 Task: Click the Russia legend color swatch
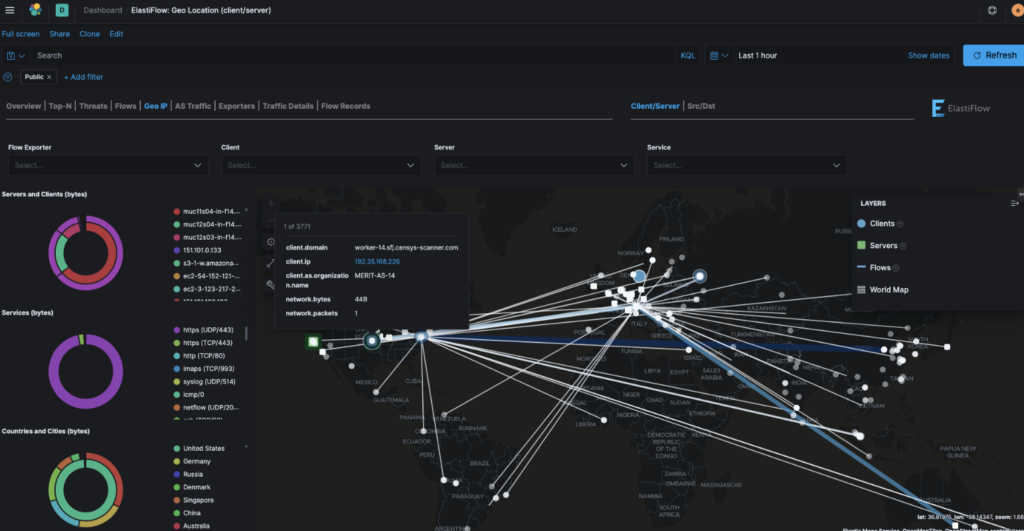pyautogui.click(x=176, y=474)
